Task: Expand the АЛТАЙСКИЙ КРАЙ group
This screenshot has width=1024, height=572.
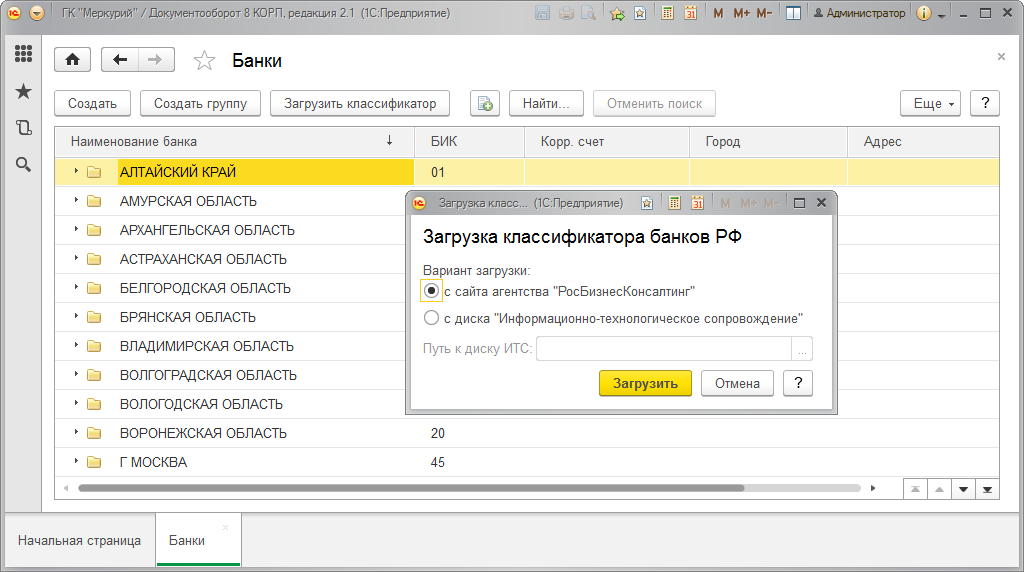Action: (76, 171)
